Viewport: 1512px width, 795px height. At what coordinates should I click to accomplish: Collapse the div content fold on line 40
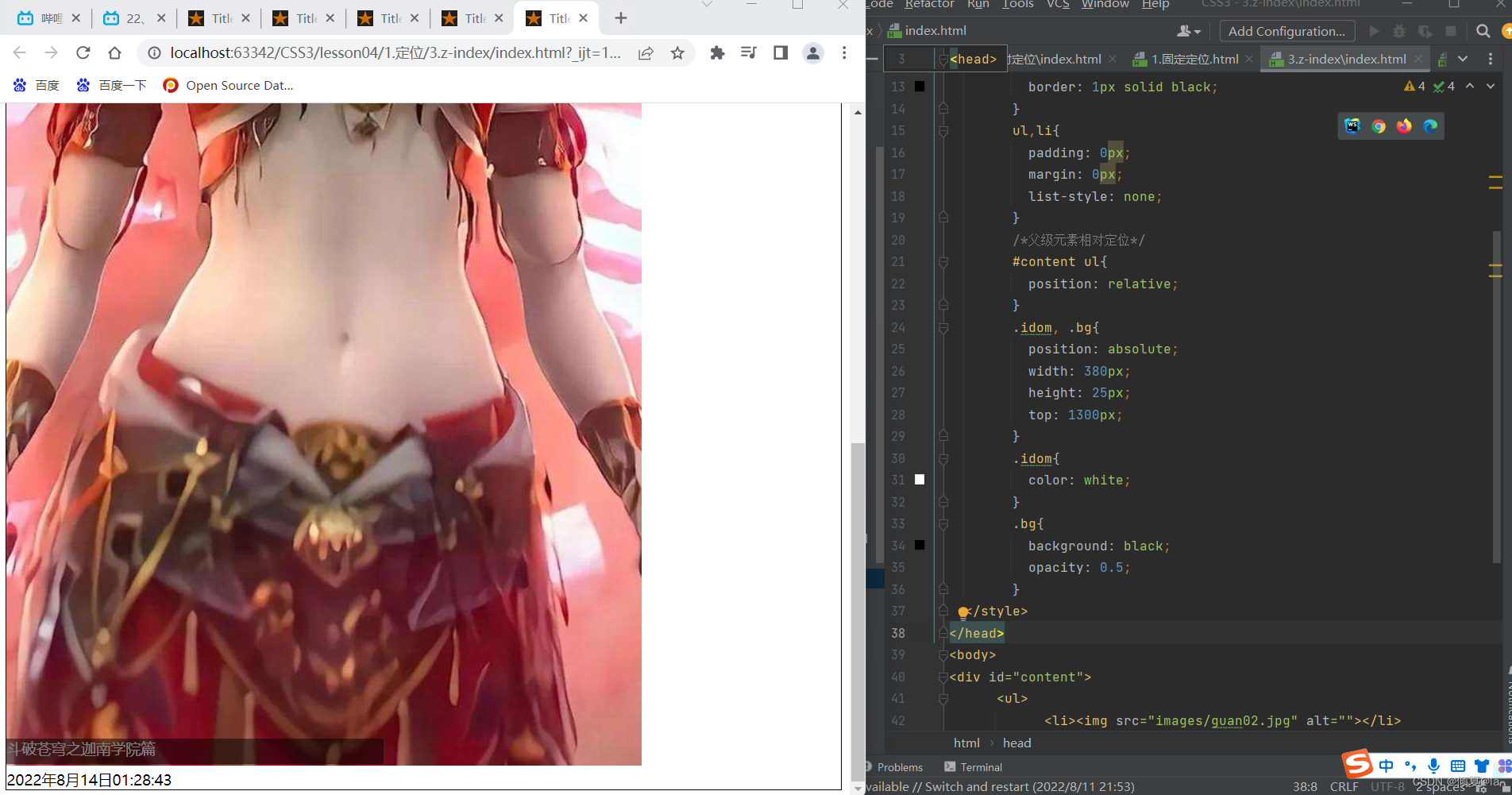tap(943, 677)
